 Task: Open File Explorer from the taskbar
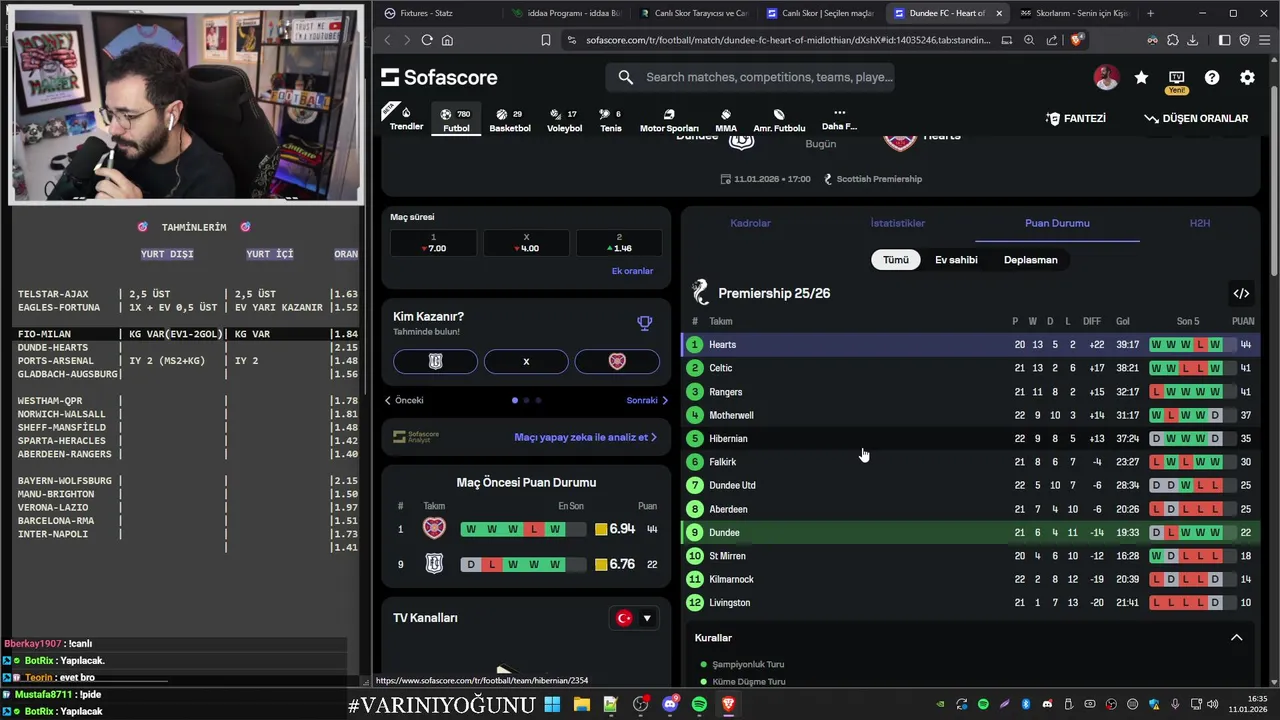point(581,704)
